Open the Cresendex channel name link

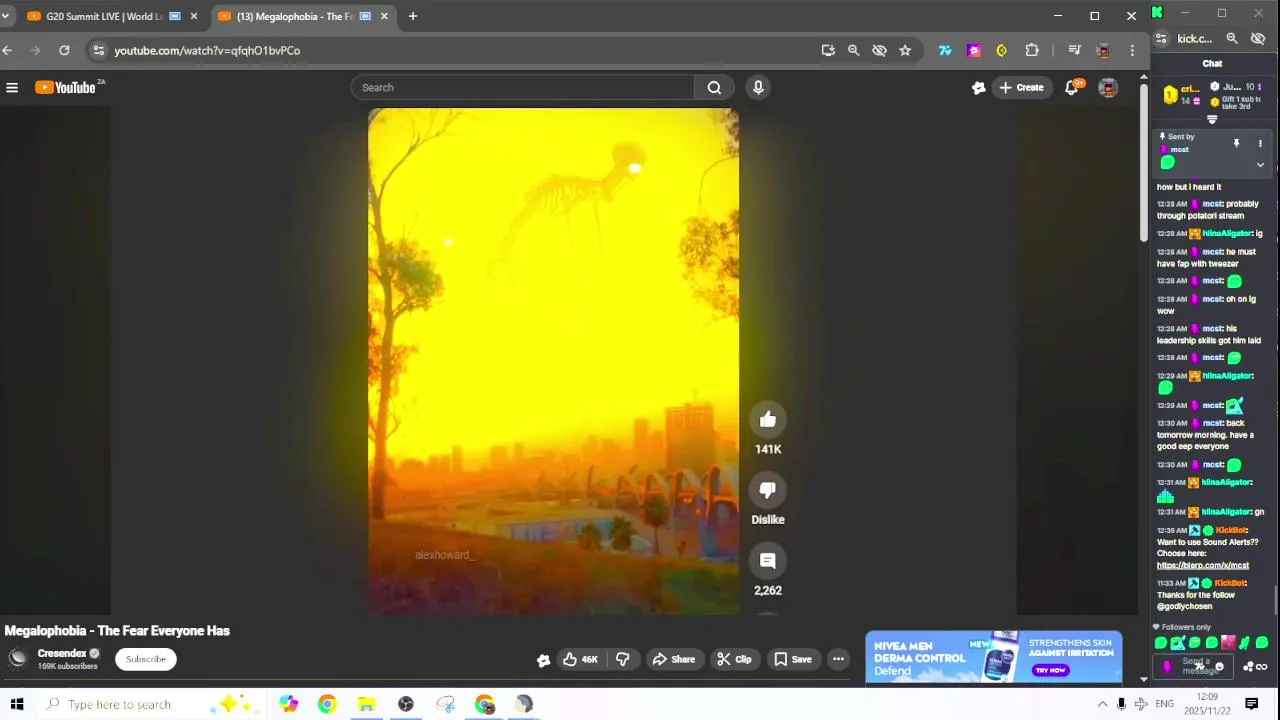[x=62, y=654]
